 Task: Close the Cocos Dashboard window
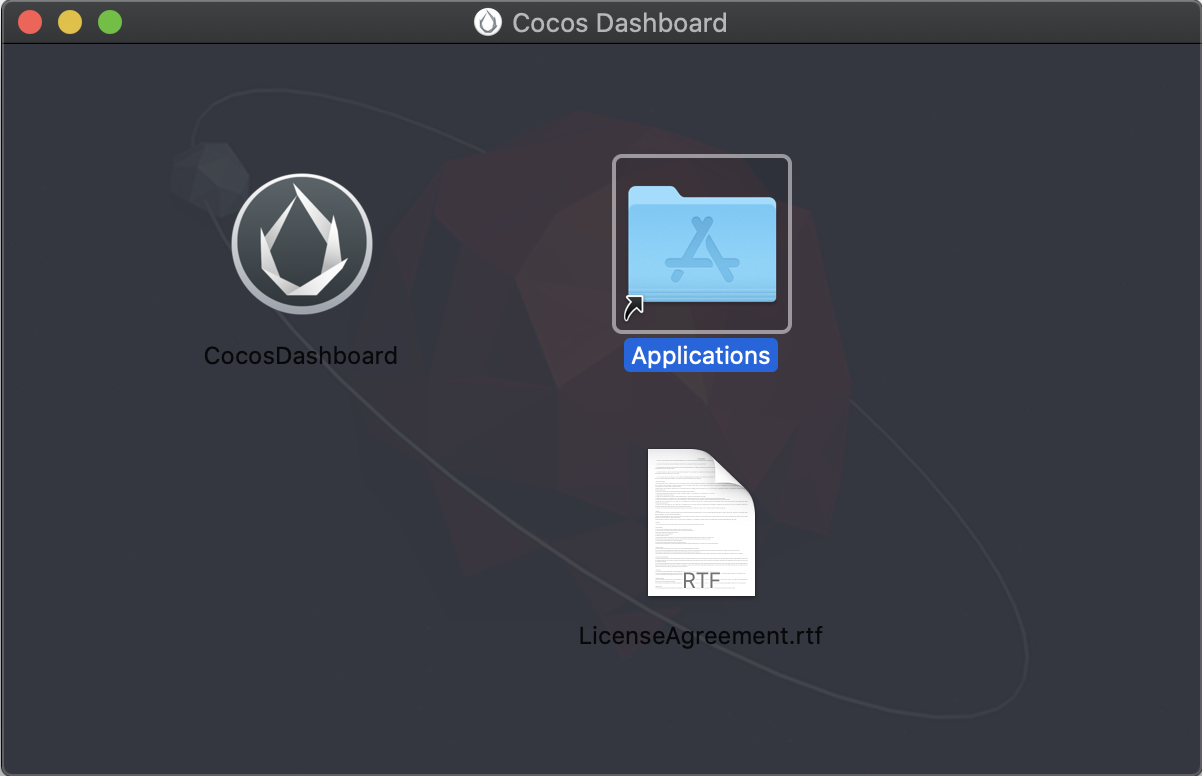(30, 22)
